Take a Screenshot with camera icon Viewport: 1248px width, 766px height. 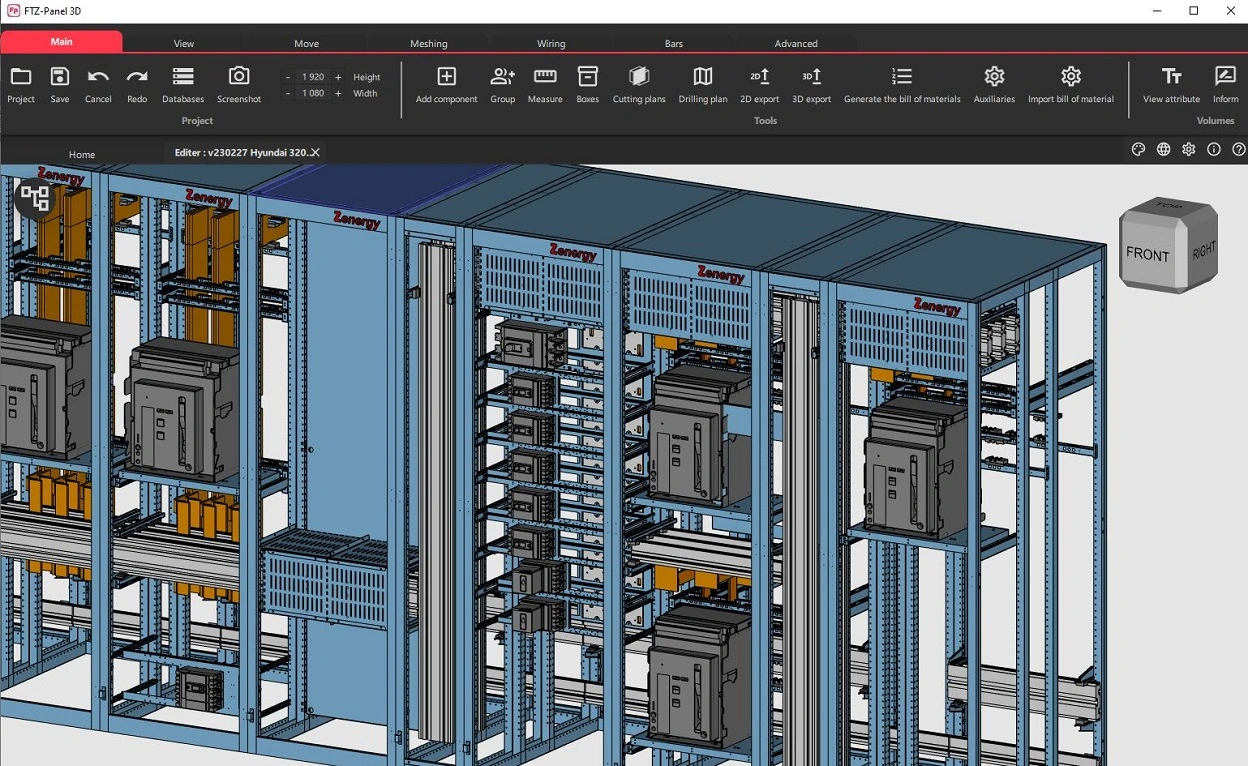[x=239, y=77]
